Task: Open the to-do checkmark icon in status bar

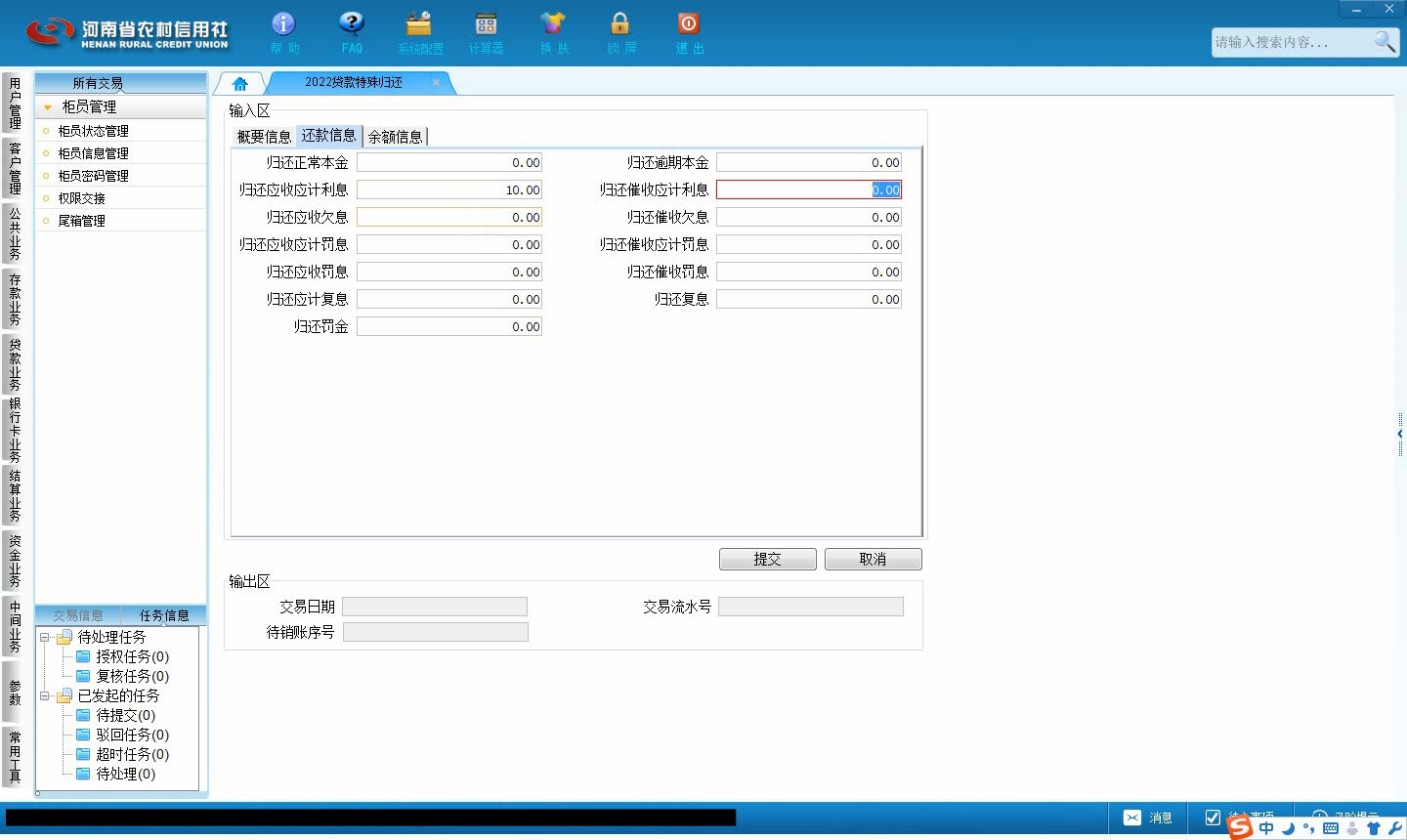Action: tap(1213, 818)
